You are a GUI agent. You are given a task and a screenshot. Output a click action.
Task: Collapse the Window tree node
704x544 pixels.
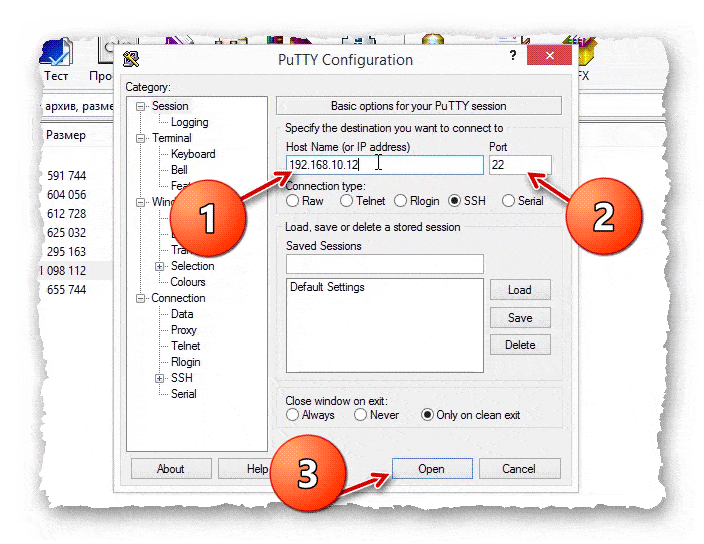tap(141, 202)
